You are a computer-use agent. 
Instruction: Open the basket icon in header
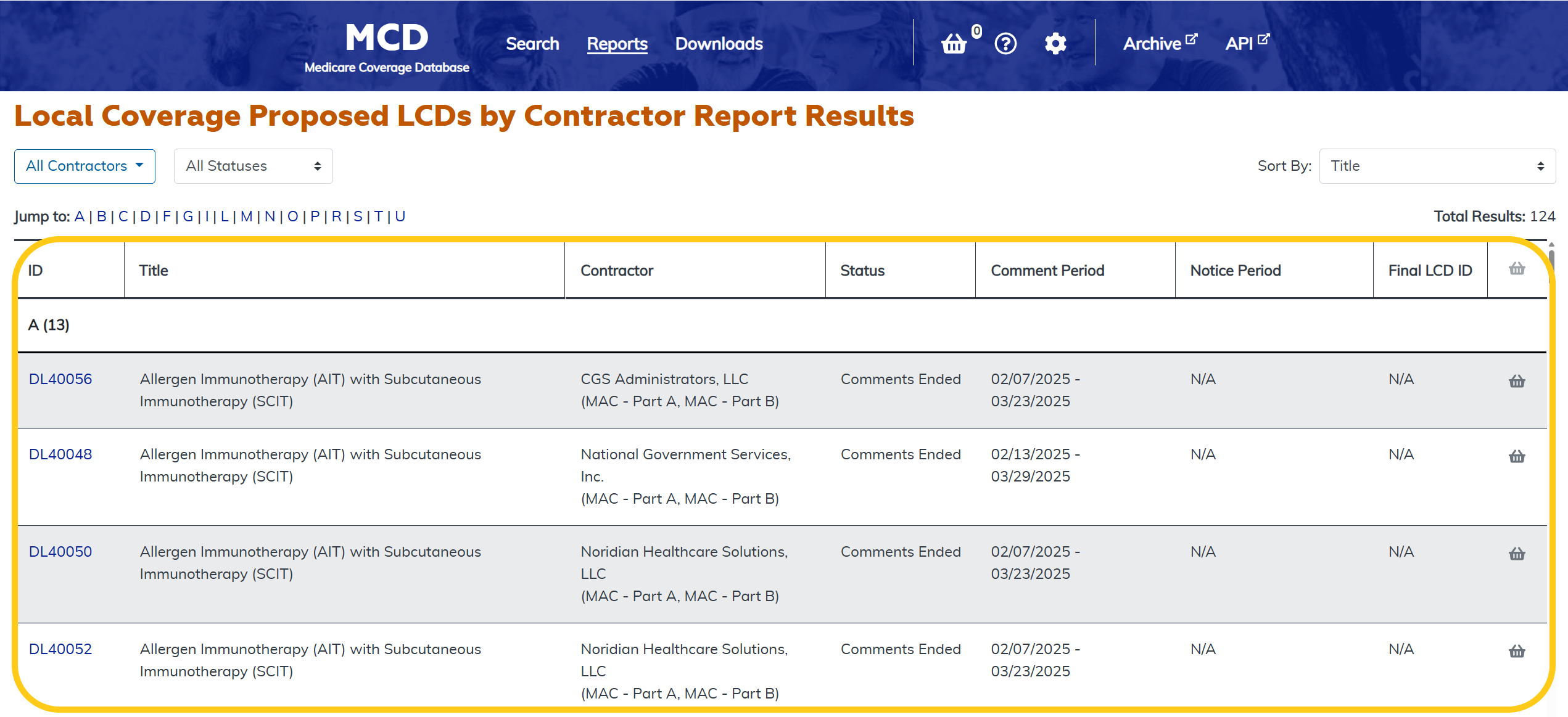(954, 44)
